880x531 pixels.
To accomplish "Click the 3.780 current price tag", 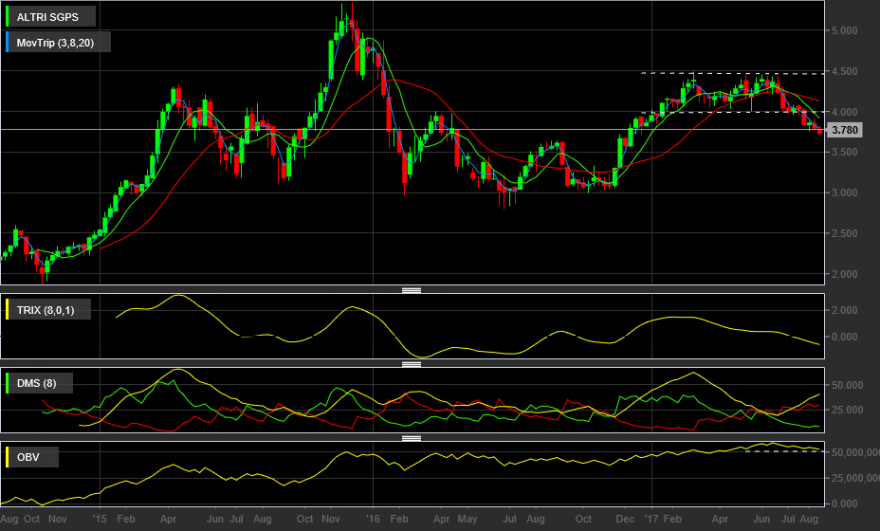I will pos(844,130).
